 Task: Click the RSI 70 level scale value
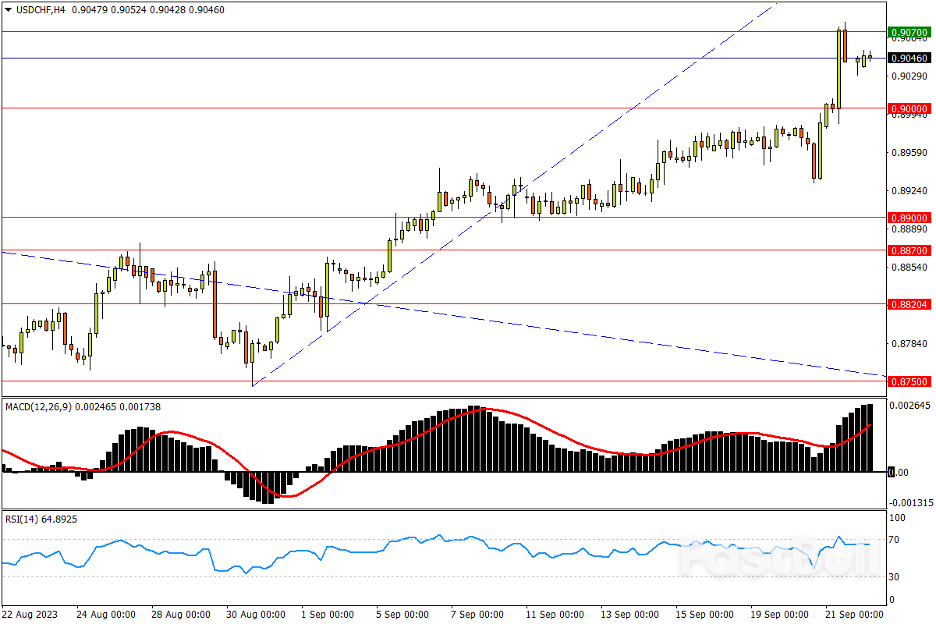(896, 540)
